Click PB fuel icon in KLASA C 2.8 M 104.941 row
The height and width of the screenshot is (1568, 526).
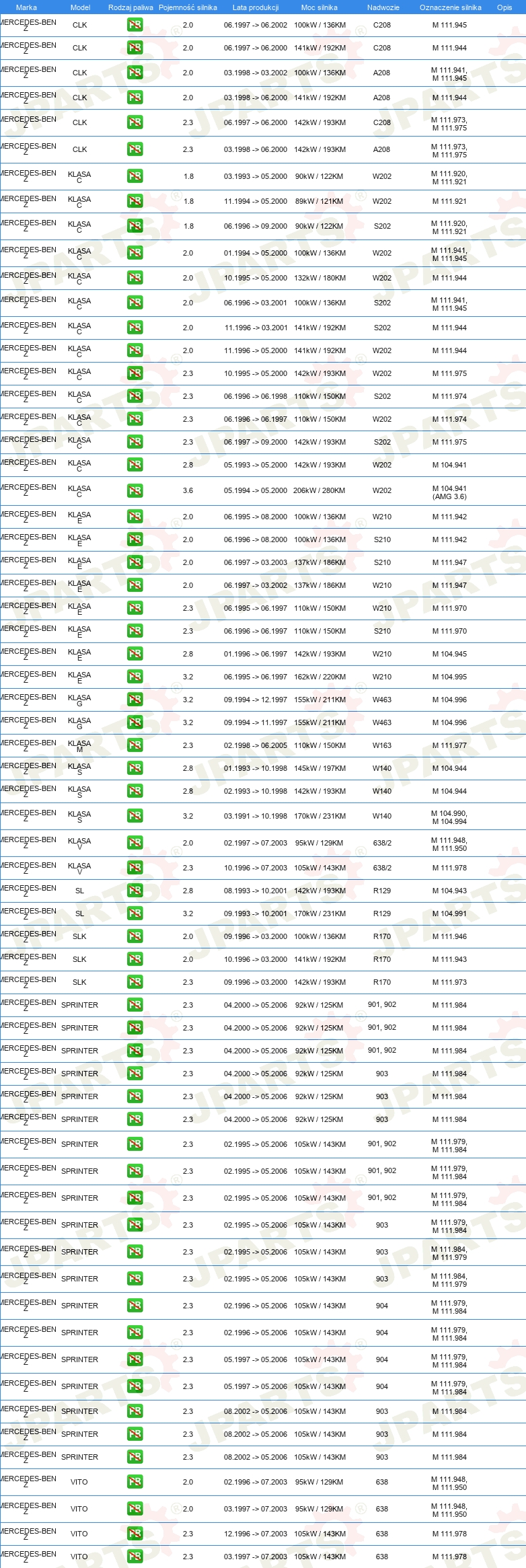click(135, 465)
